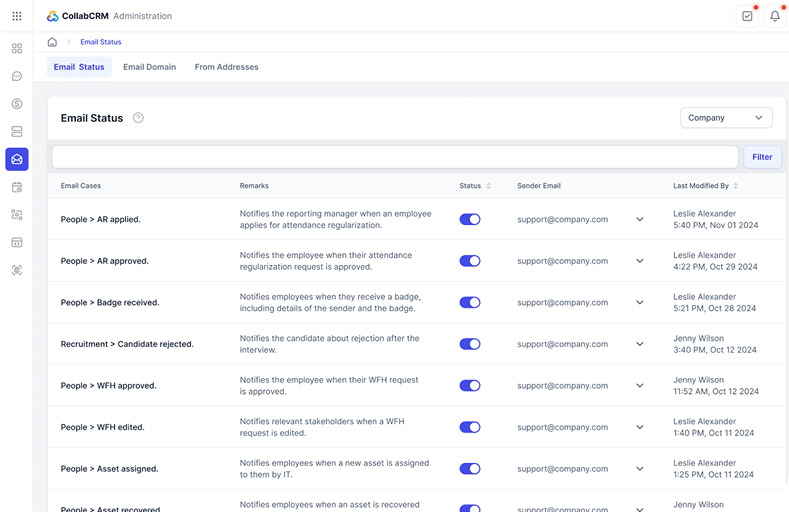Open the Company dropdown
Image resolution: width=789 pixels, height=512 pixels.
coord(726,118)
